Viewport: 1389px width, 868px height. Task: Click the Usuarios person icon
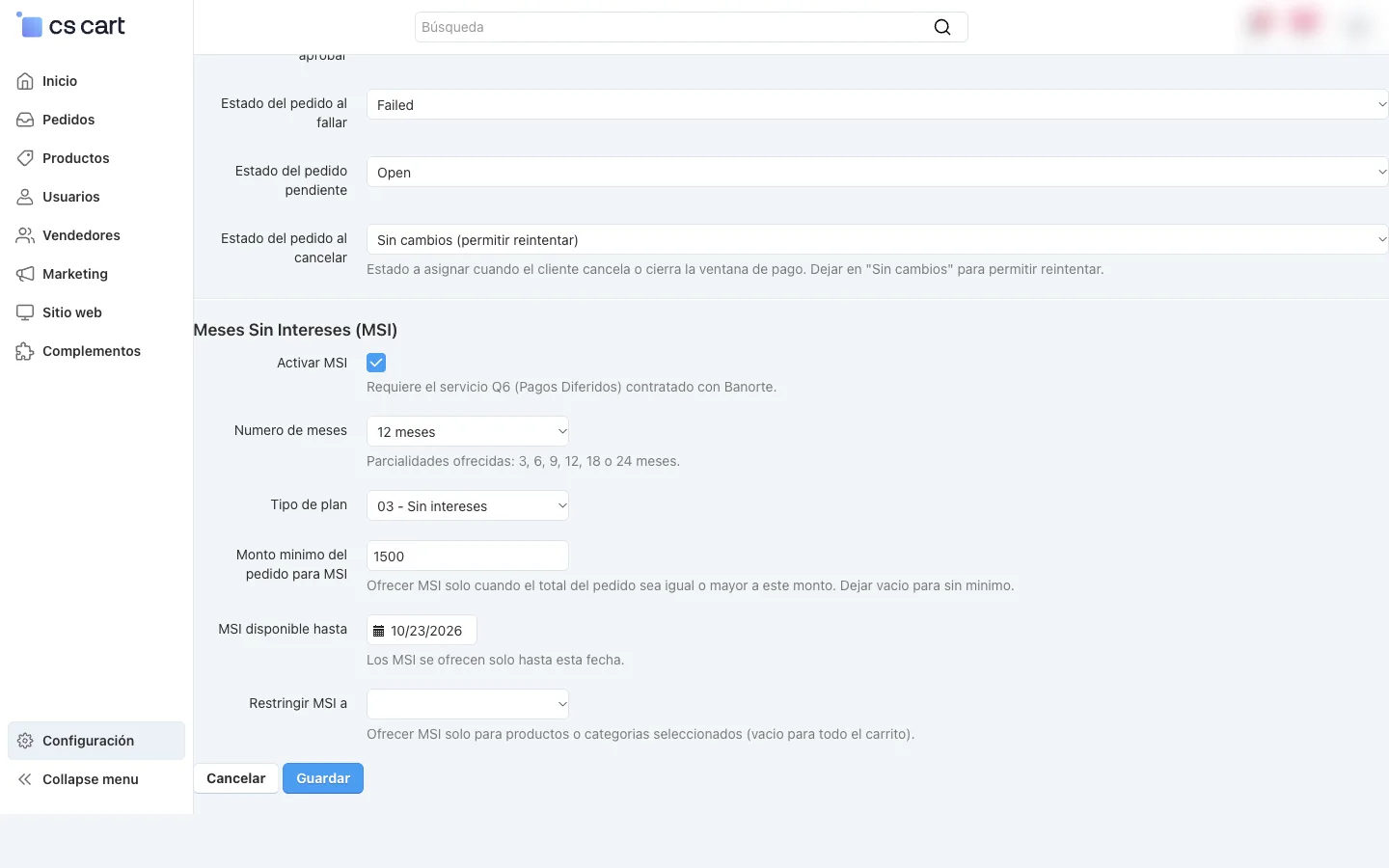[25, 197]
